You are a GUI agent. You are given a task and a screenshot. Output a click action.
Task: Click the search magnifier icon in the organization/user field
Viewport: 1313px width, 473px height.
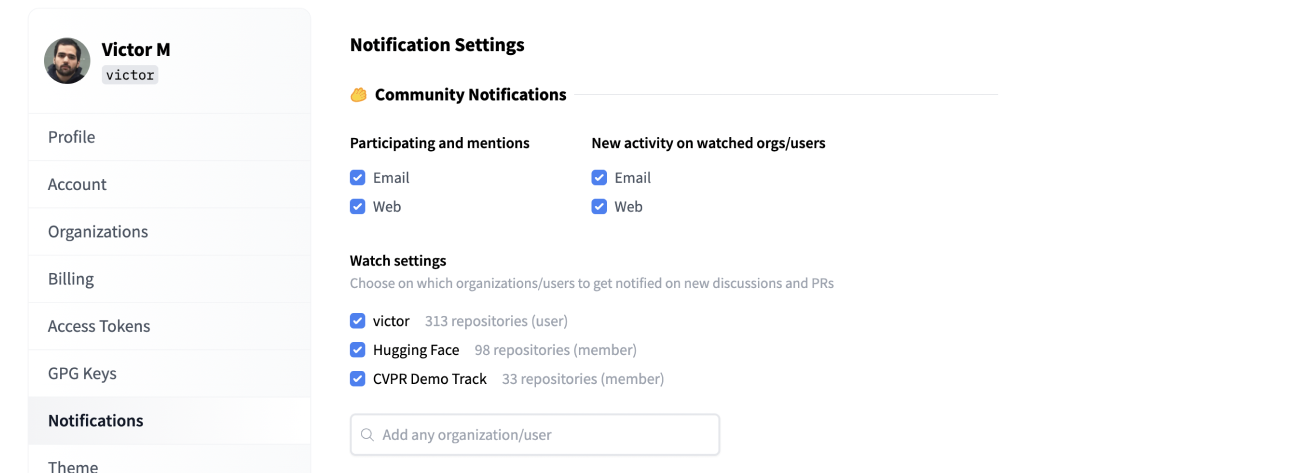click(x=367, y=435)
